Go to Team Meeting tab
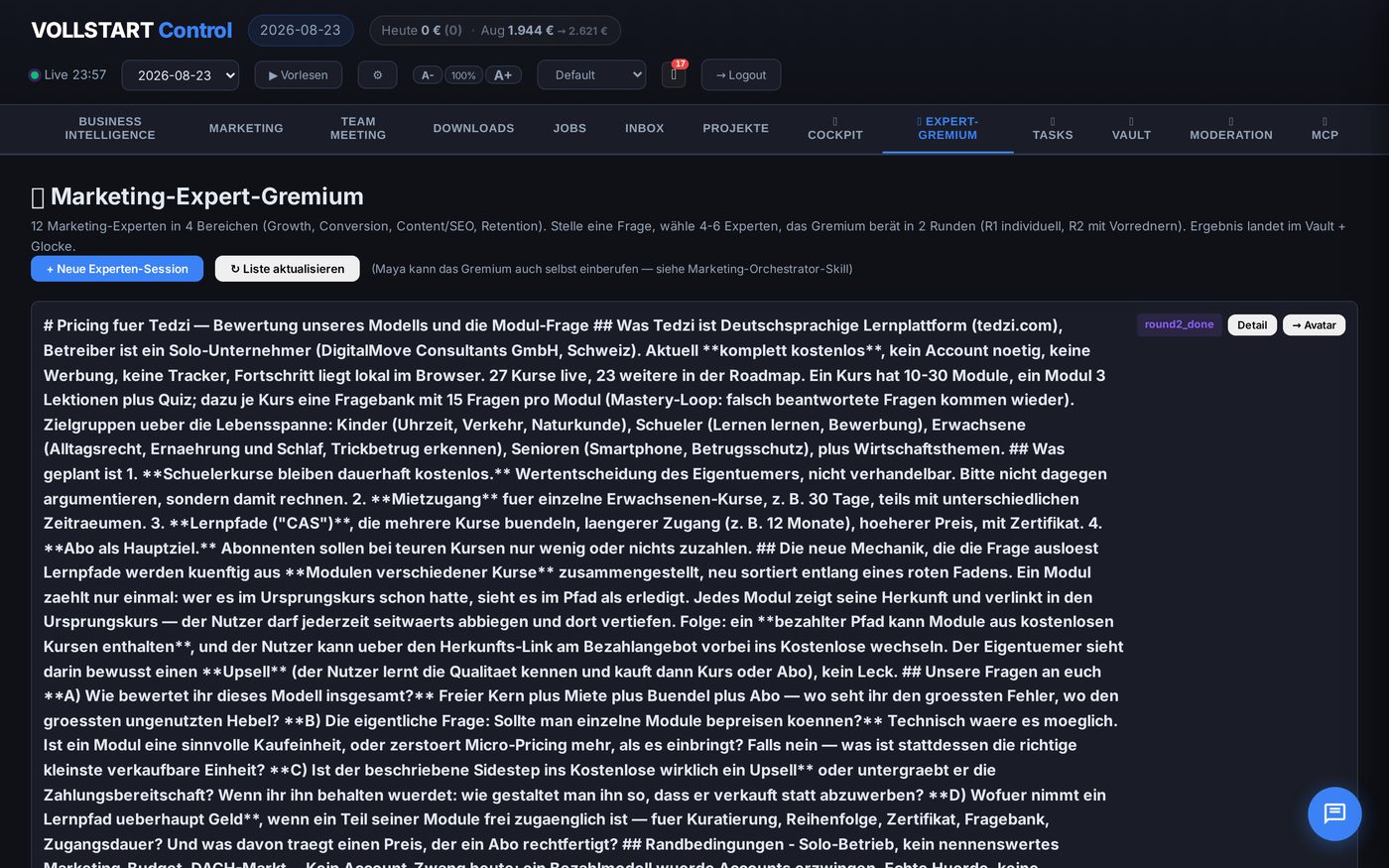Viewport: 1389px width, 868px height. coord(358,129)
